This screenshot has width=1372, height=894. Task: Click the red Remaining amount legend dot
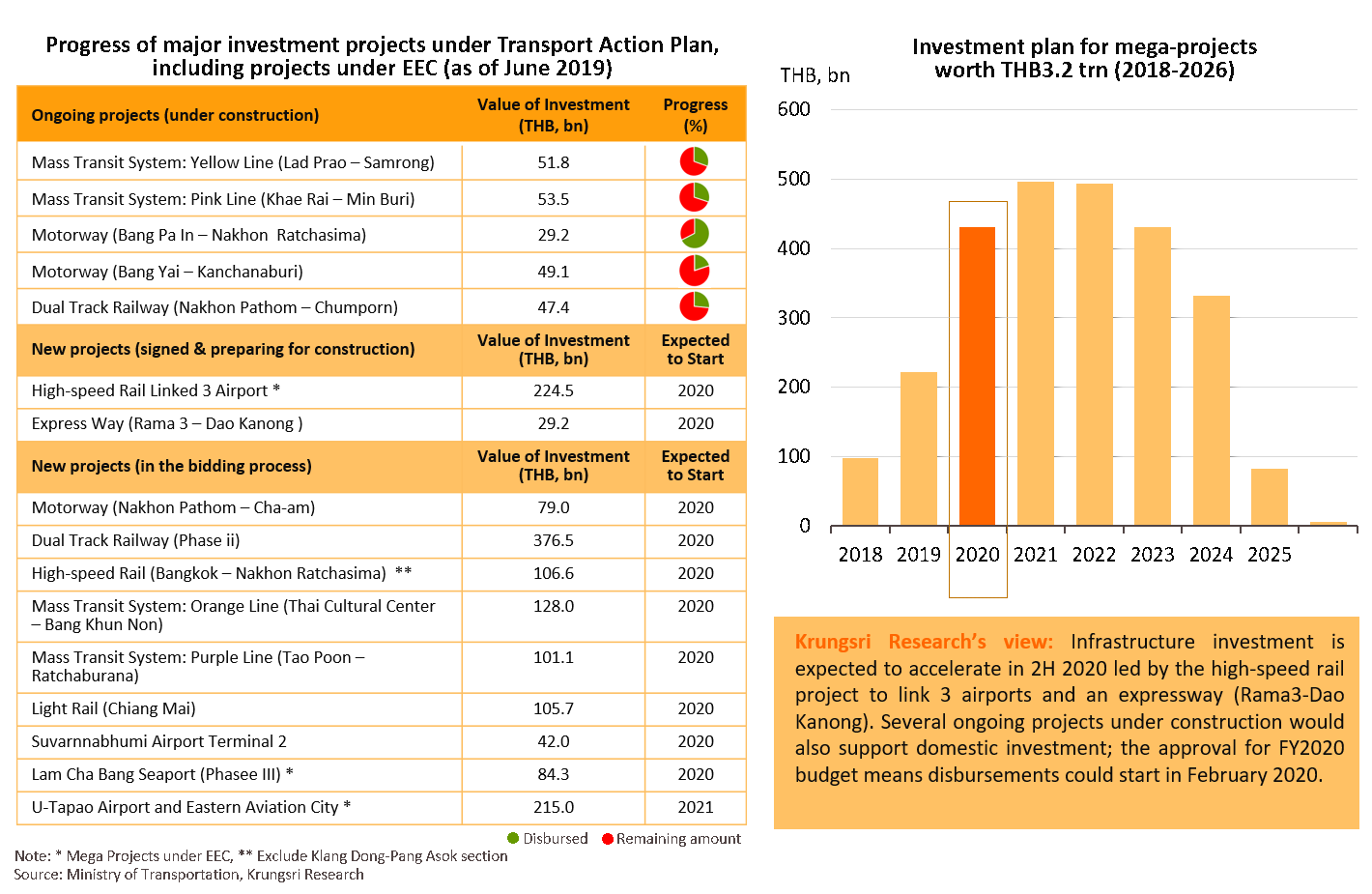click(608, 839)
